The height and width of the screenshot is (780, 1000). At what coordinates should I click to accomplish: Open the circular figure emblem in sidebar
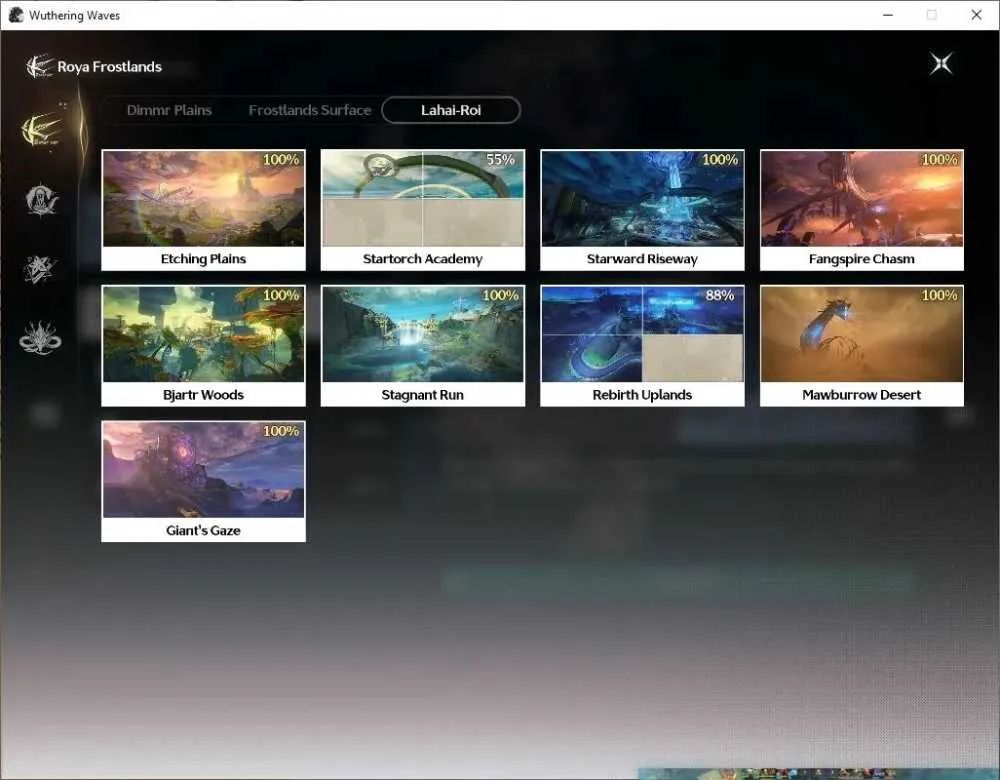click(x=41, y=200)
